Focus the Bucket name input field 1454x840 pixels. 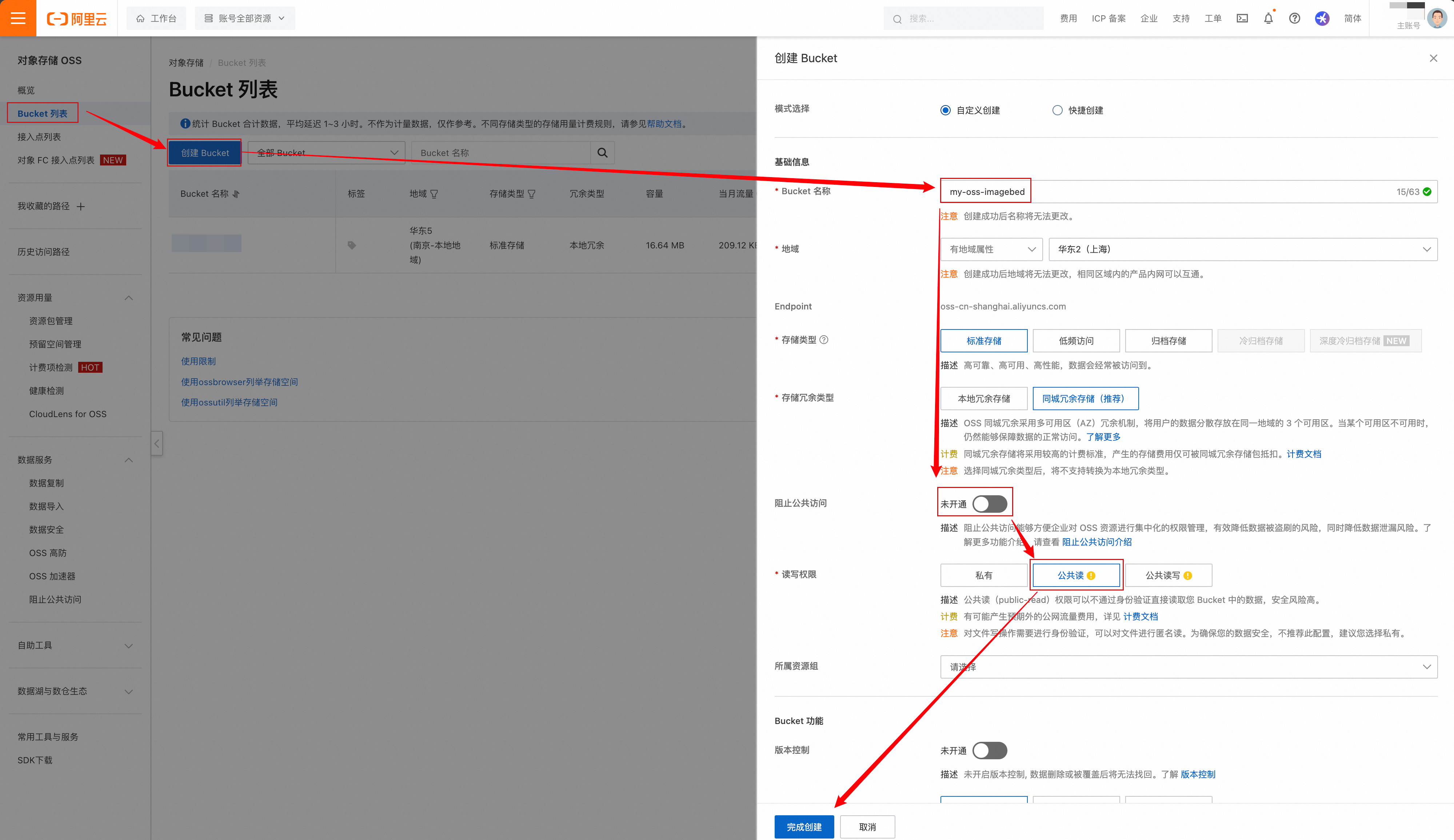pos(1189,192)
